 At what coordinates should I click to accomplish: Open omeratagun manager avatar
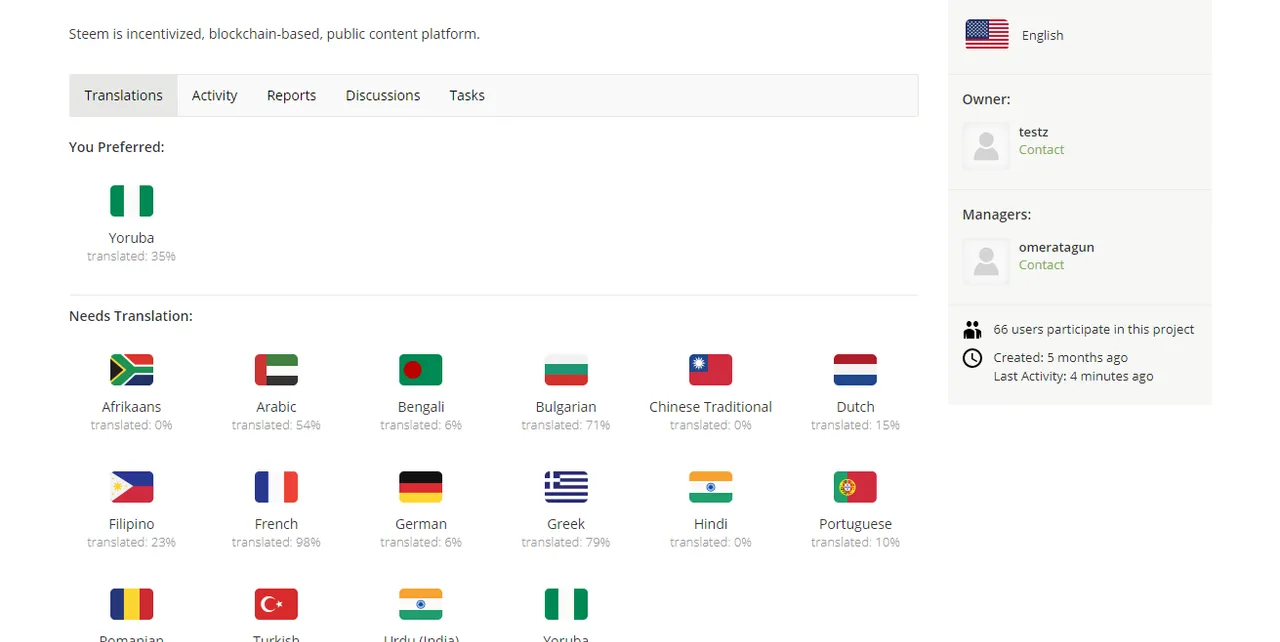coord(986,261)
